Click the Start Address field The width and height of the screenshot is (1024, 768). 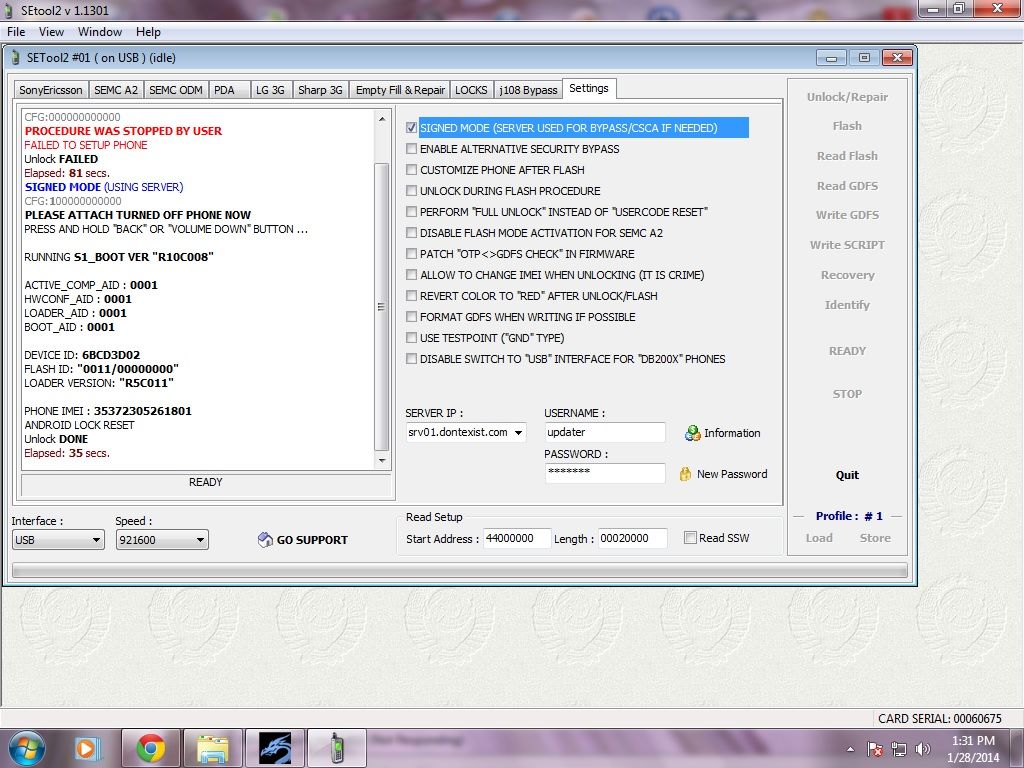point(517,538)
